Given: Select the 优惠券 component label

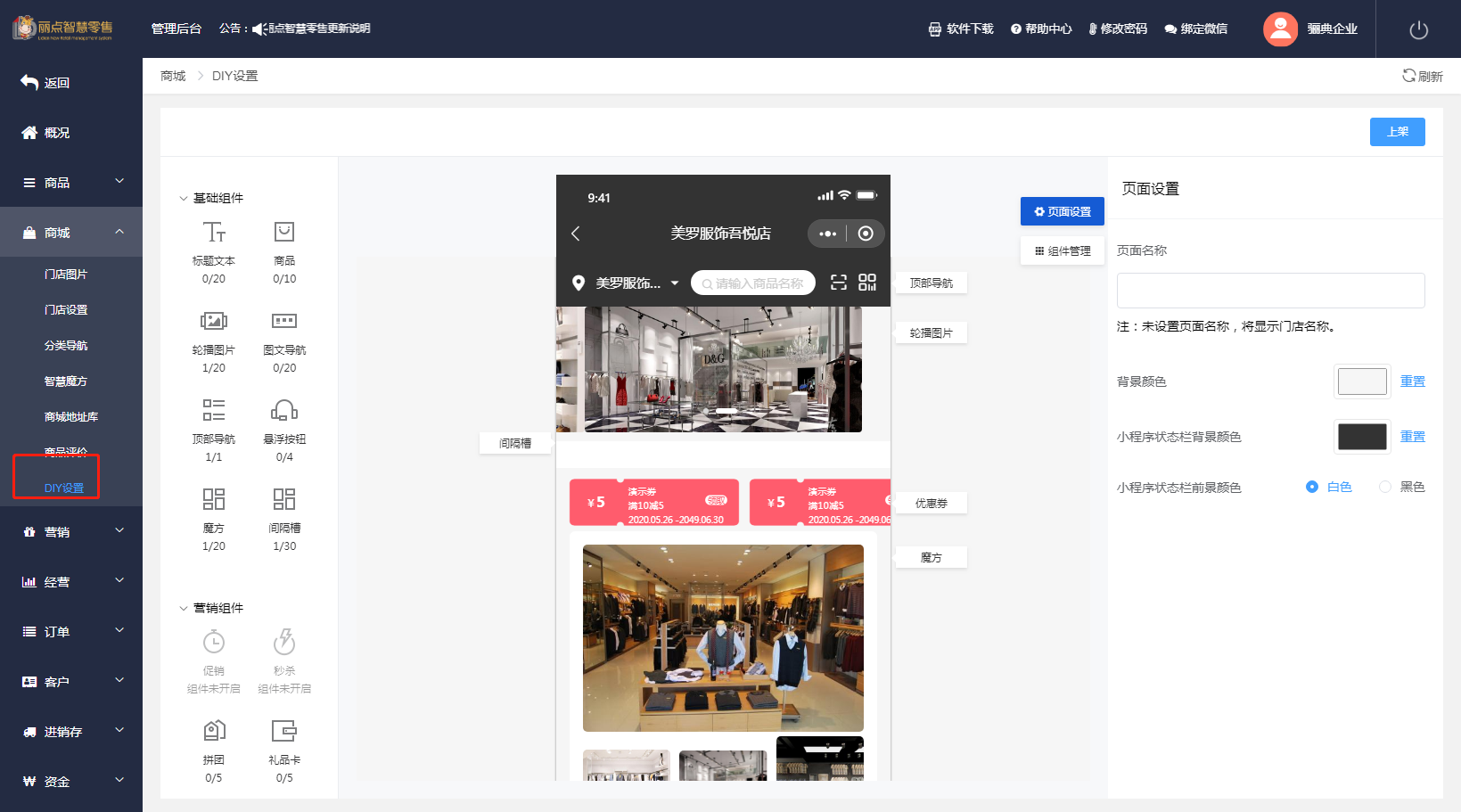Looking at the screenshot, I should pos(932,504).
